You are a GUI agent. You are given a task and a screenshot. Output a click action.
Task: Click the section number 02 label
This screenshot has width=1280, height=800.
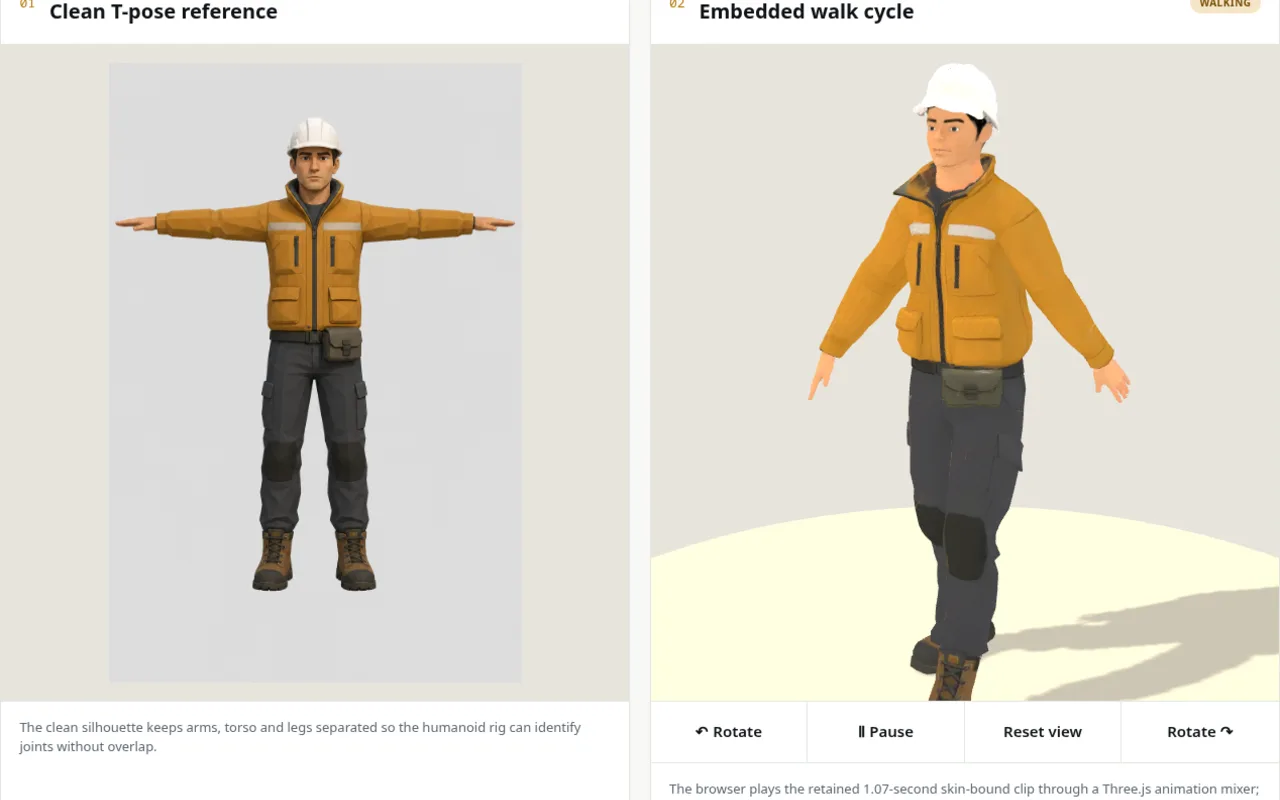[677, 5]
